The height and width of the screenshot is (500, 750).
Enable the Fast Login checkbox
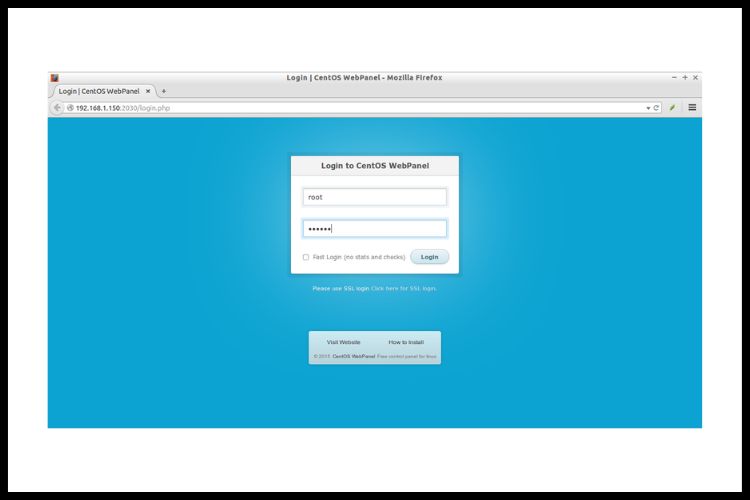click(306, 257)
